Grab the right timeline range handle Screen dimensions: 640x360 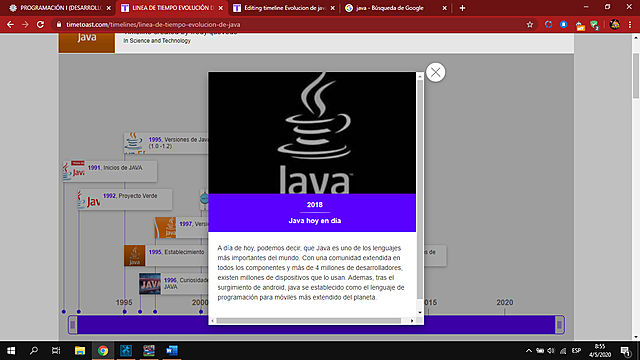coord(560,324)
